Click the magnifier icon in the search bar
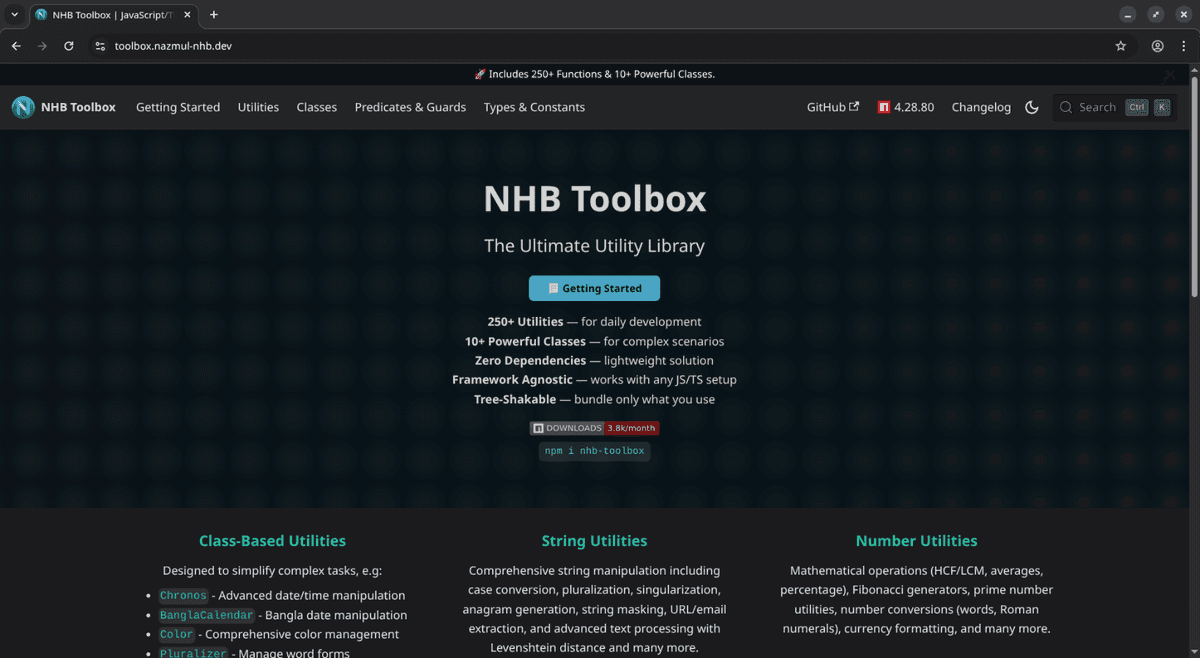 (1065, 107)
